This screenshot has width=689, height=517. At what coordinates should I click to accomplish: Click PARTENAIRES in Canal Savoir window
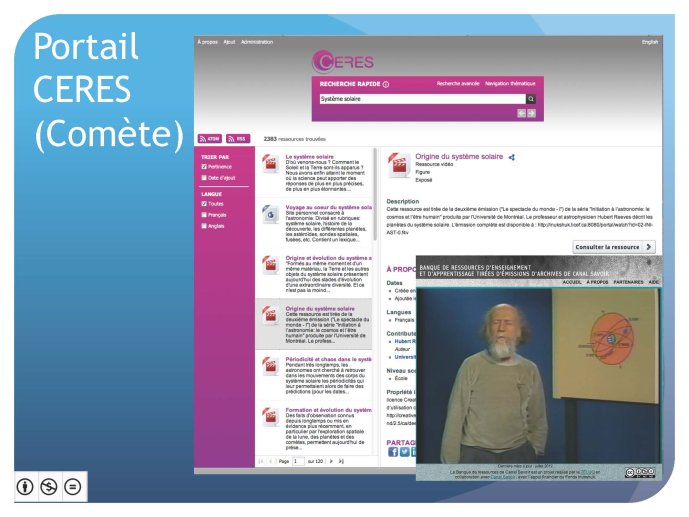click(628, 282)
